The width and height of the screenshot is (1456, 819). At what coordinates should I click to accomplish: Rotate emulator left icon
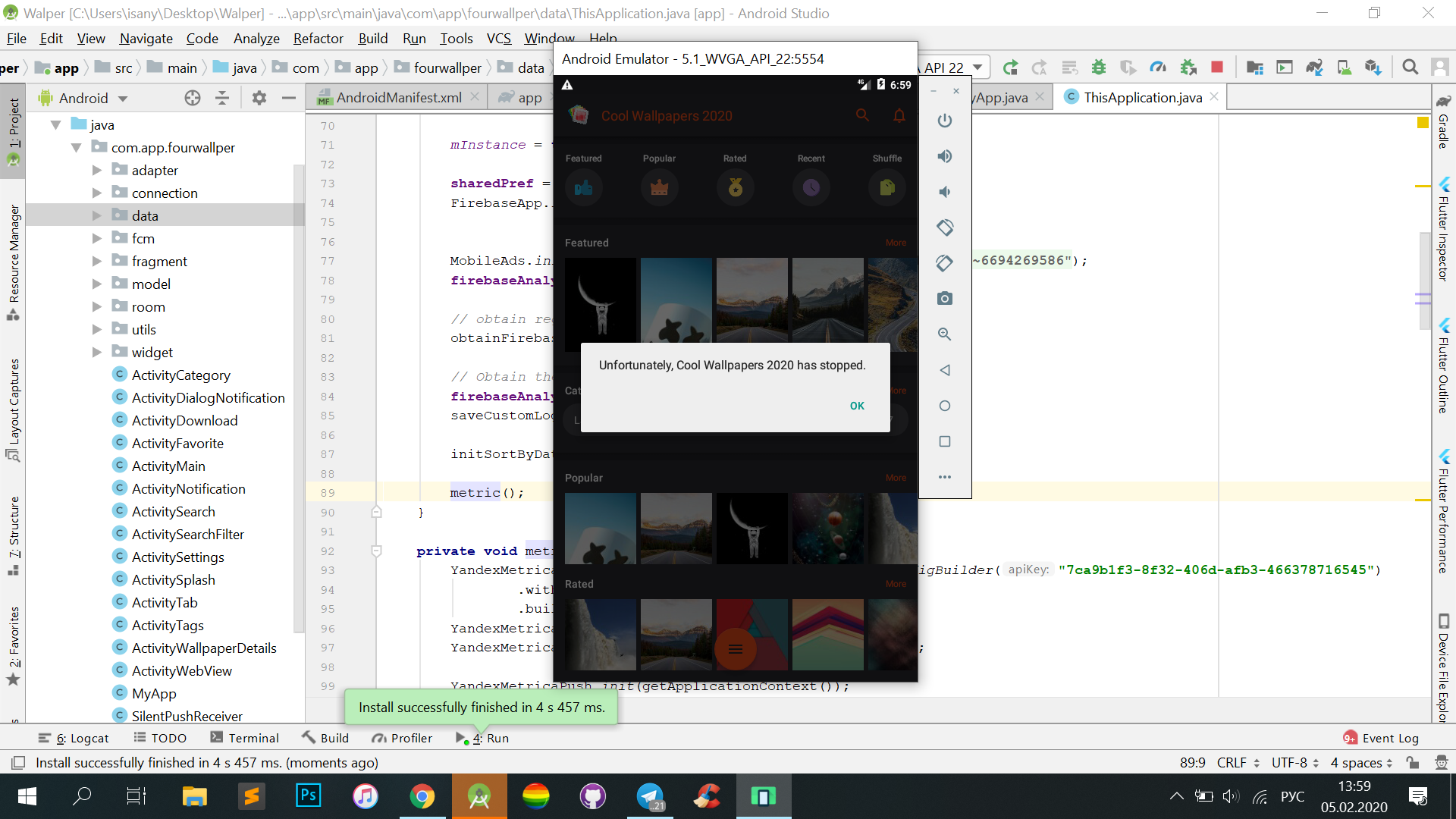click(944, 227)
